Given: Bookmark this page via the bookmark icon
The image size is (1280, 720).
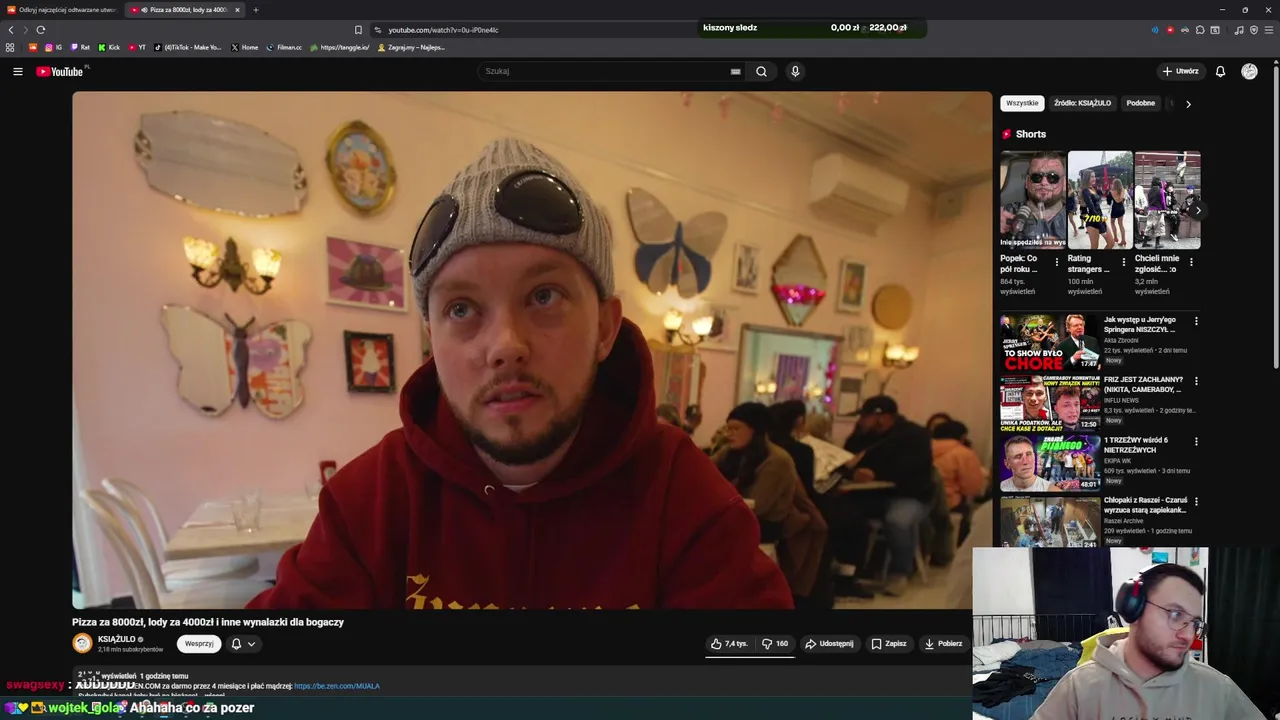Looking at the screenshot, I should 358,30.
